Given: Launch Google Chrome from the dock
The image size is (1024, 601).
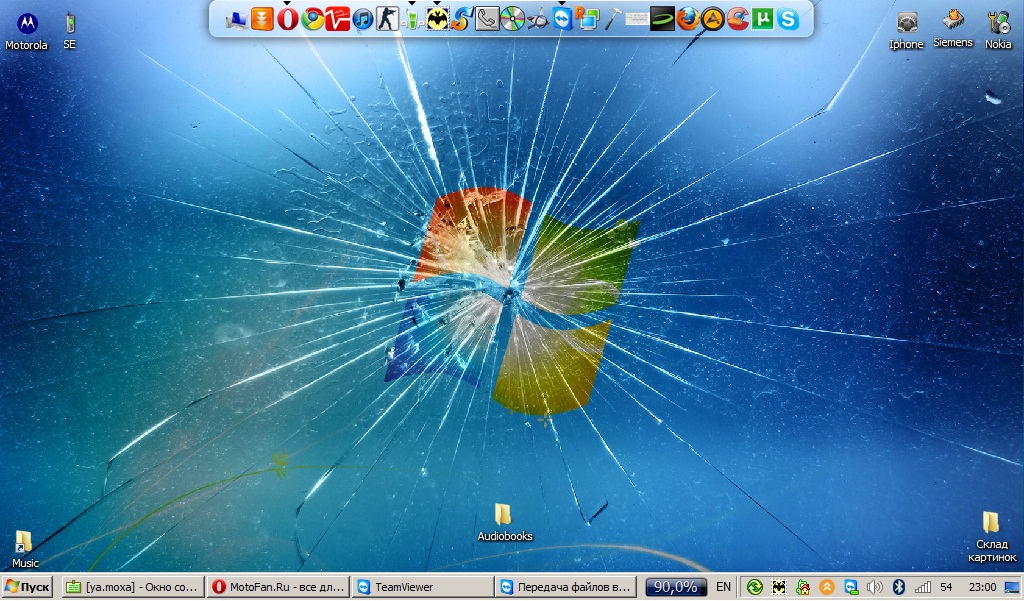Looking at the screenshot, I should click(313, 19).
